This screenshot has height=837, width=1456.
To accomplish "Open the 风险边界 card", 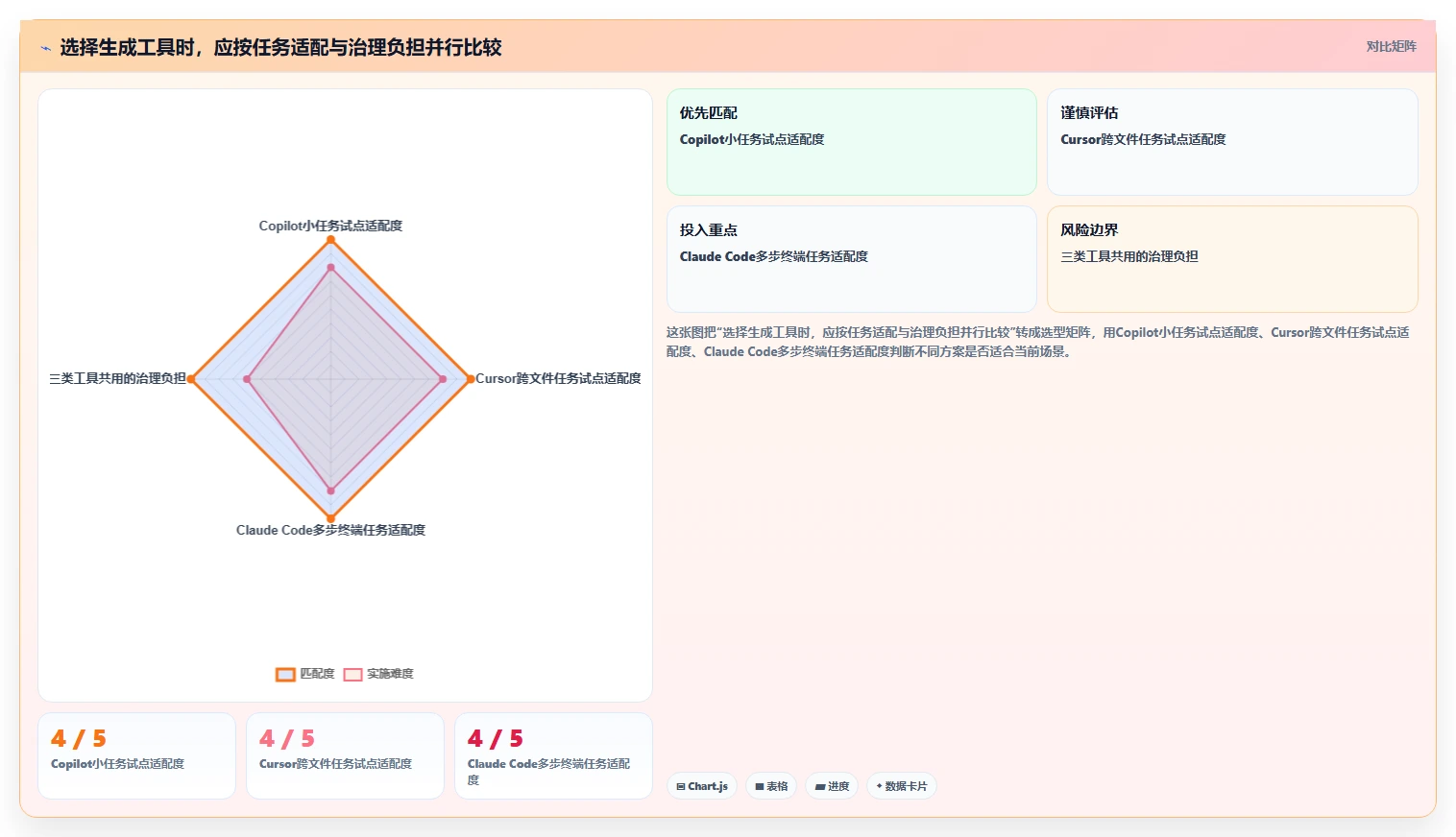I will coord(1232,259).
